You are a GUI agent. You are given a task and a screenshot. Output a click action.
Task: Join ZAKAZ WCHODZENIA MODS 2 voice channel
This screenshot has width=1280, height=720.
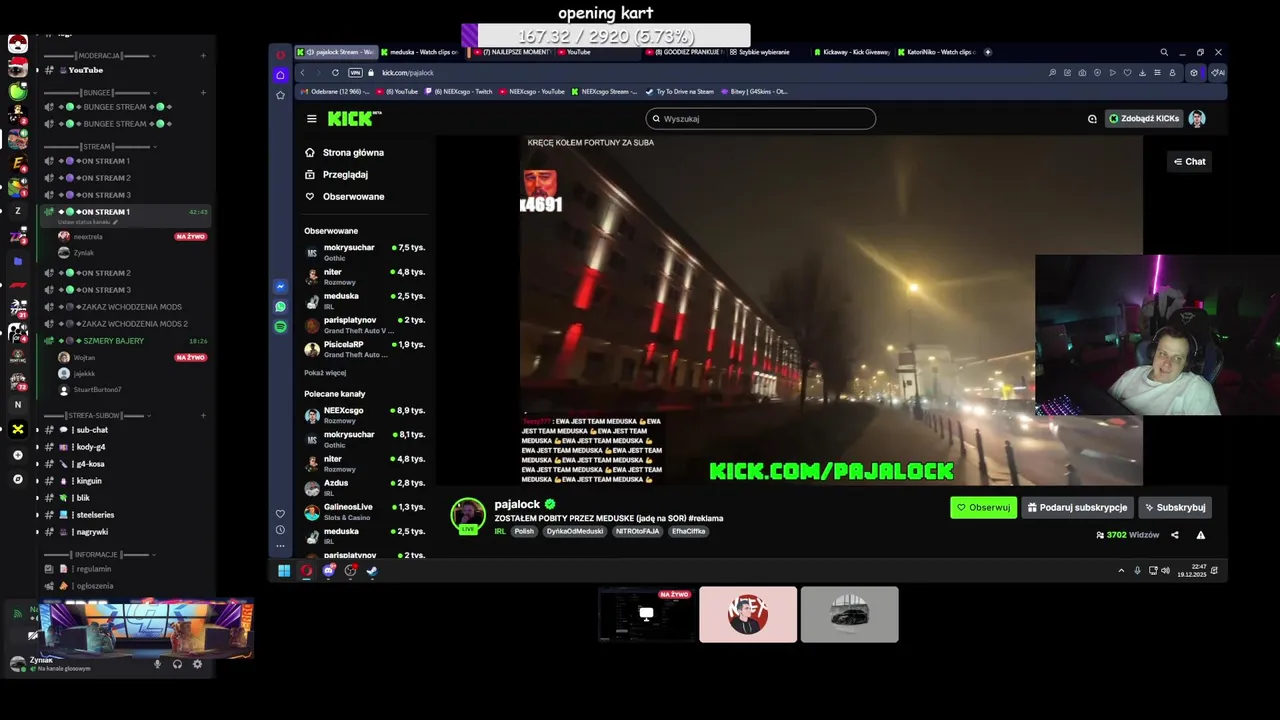125,324
